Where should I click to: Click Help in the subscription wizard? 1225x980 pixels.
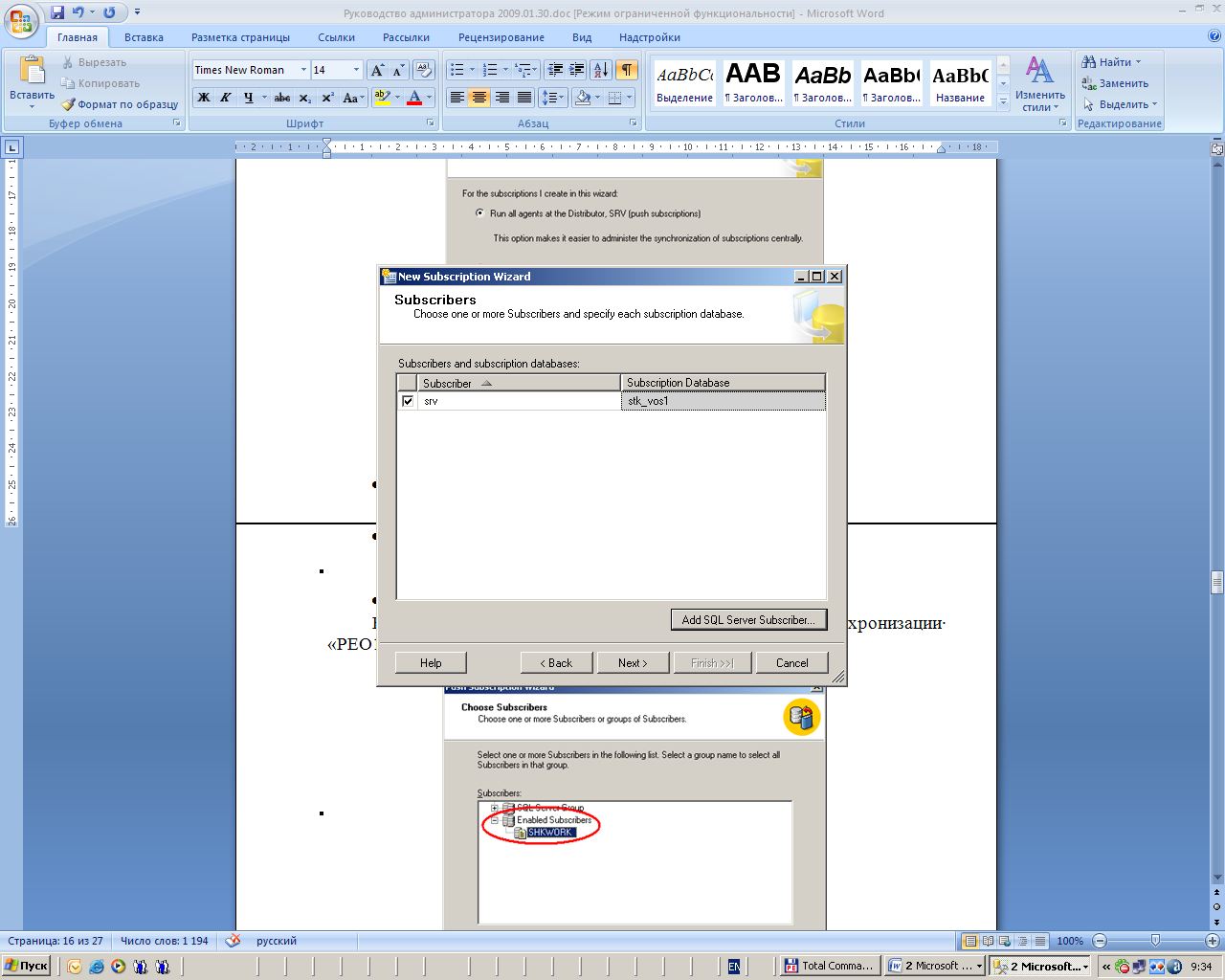431,663
